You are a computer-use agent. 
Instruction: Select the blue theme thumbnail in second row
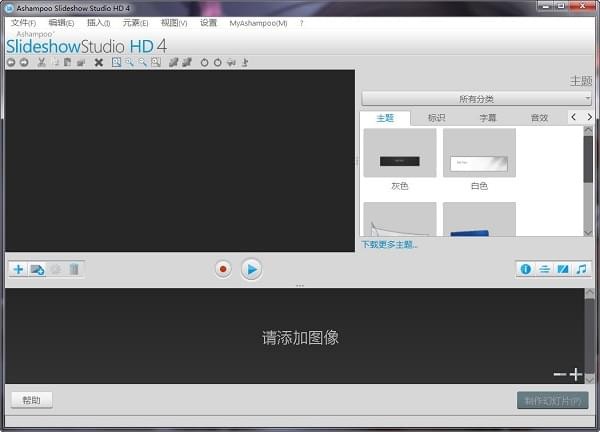tap(479, 219)
